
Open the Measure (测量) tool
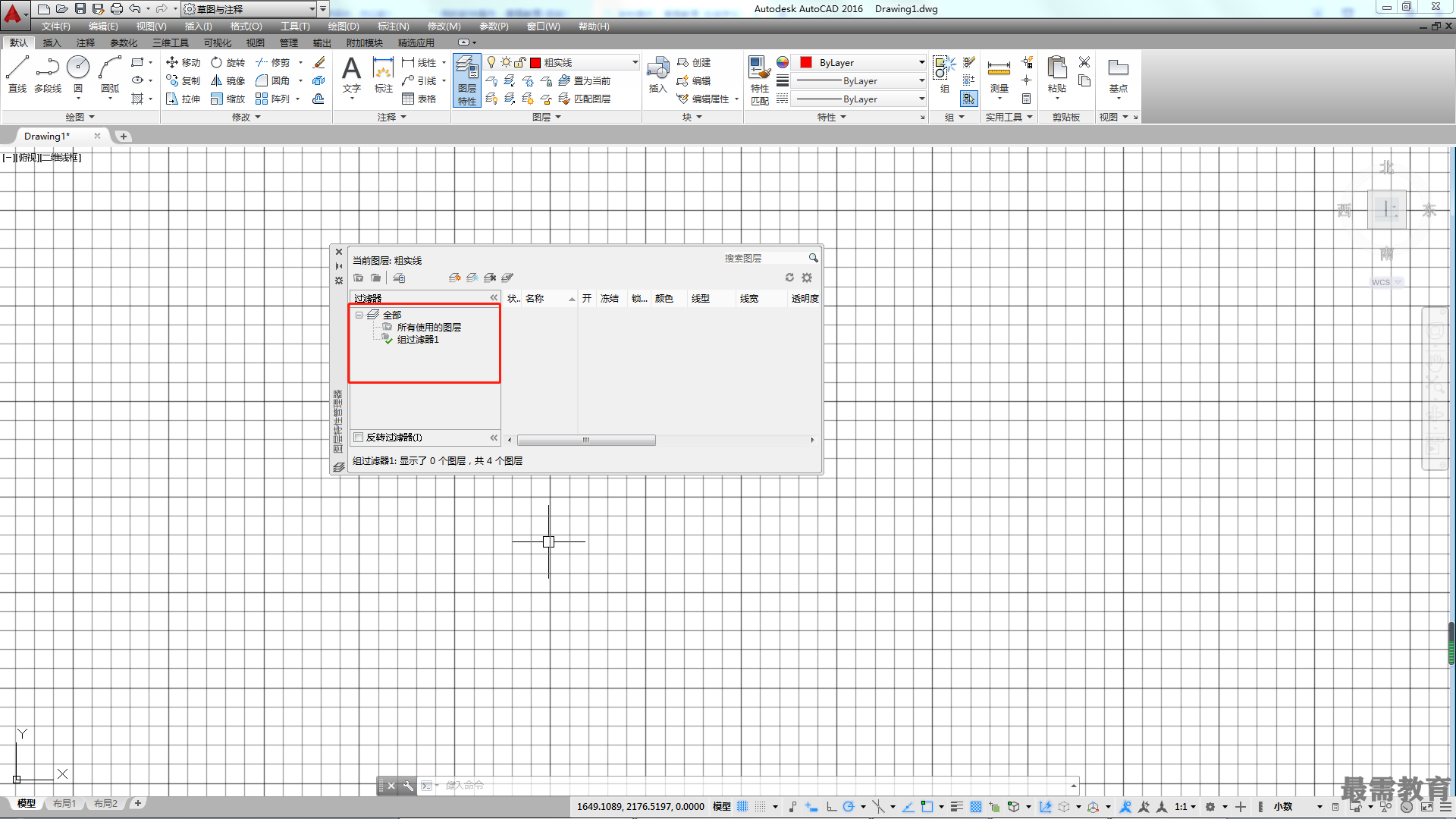tap(999, 76)
